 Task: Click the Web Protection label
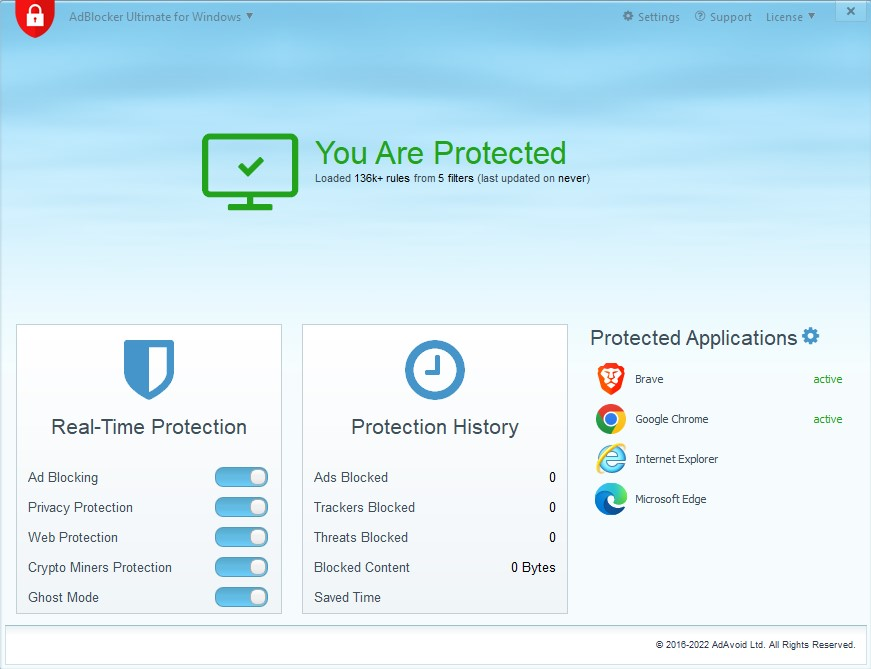tap(73, 537)
